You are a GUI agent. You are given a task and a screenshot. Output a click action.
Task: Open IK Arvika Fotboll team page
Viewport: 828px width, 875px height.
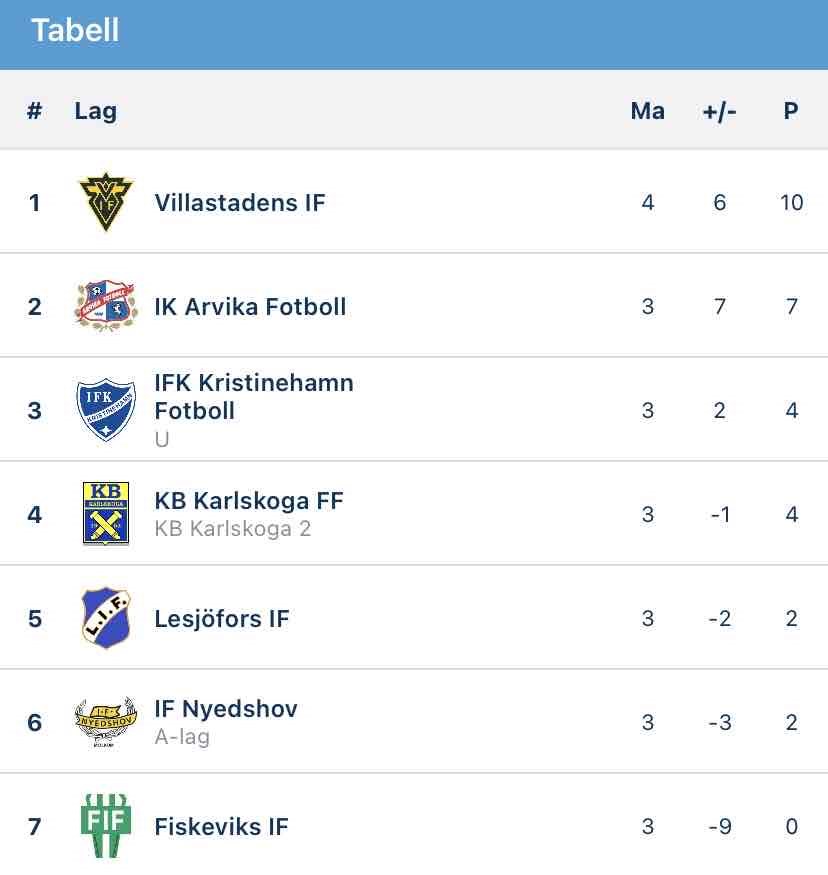(x=250, y=307)
